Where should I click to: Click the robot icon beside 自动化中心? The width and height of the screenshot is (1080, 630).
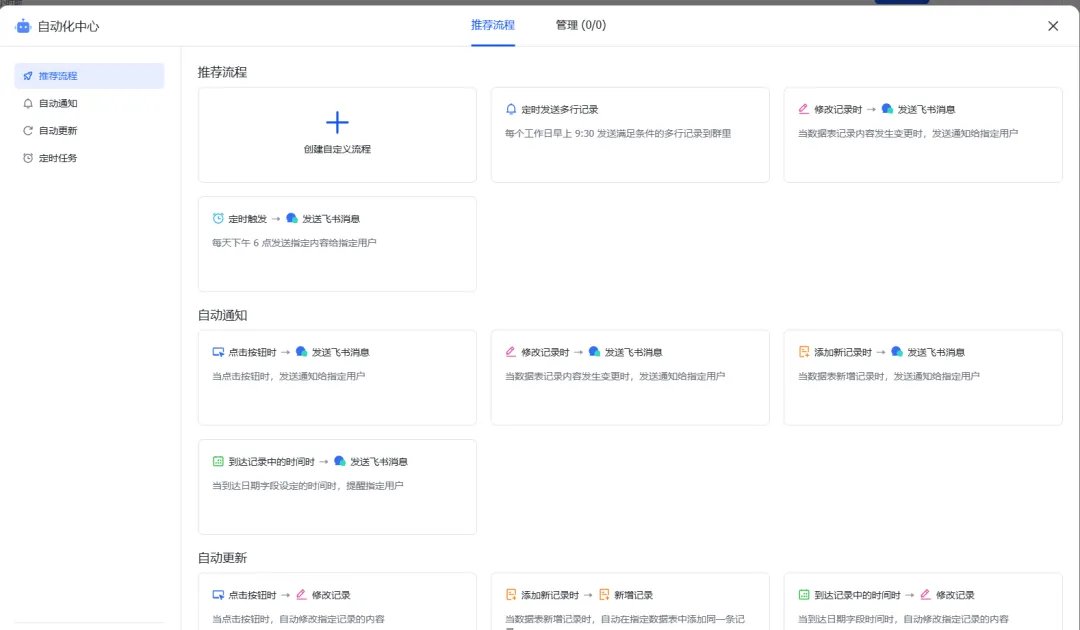[23, 26]
